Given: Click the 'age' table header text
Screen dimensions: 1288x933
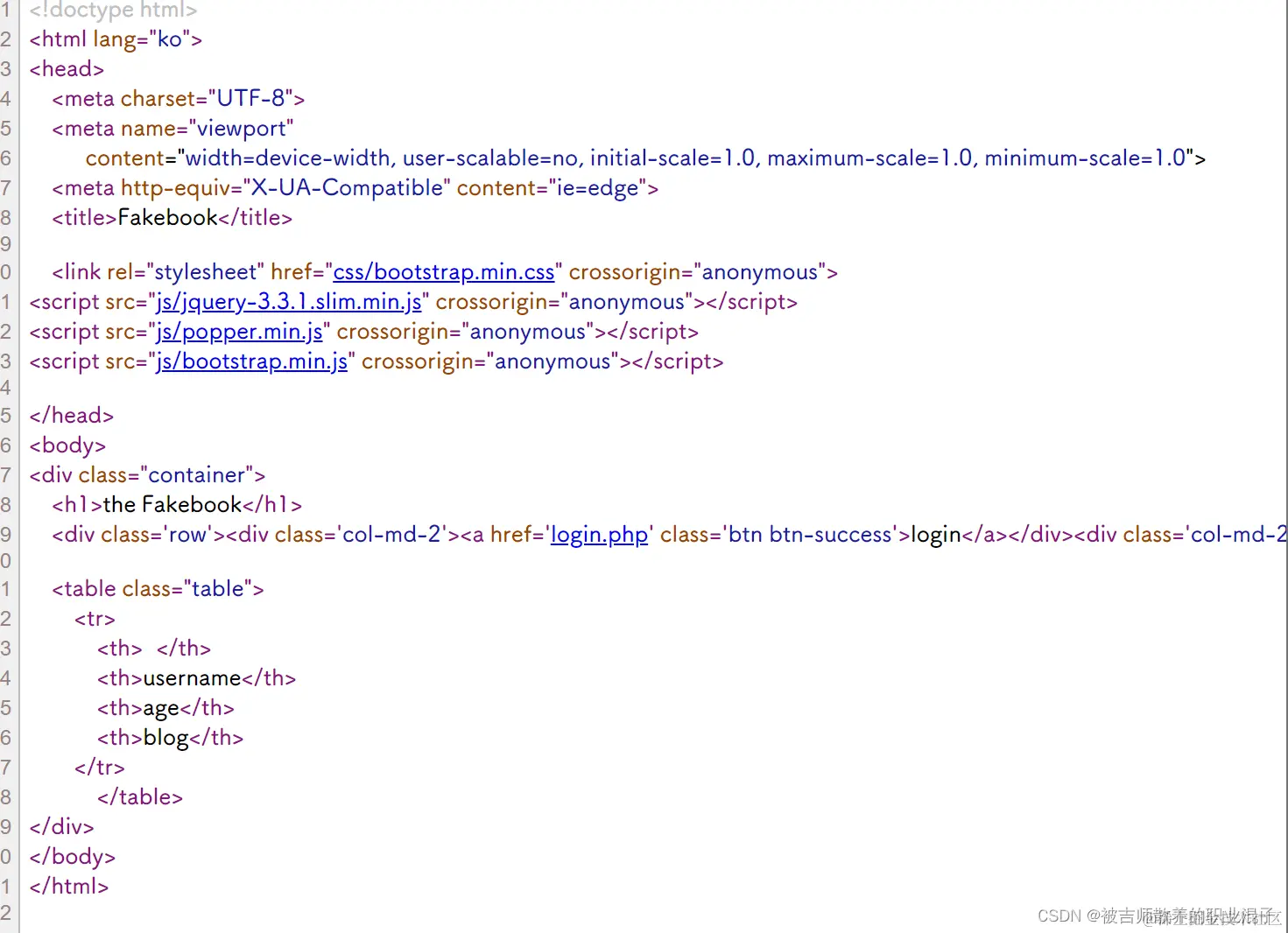Looking at the screenshot, I should (162, 708).
